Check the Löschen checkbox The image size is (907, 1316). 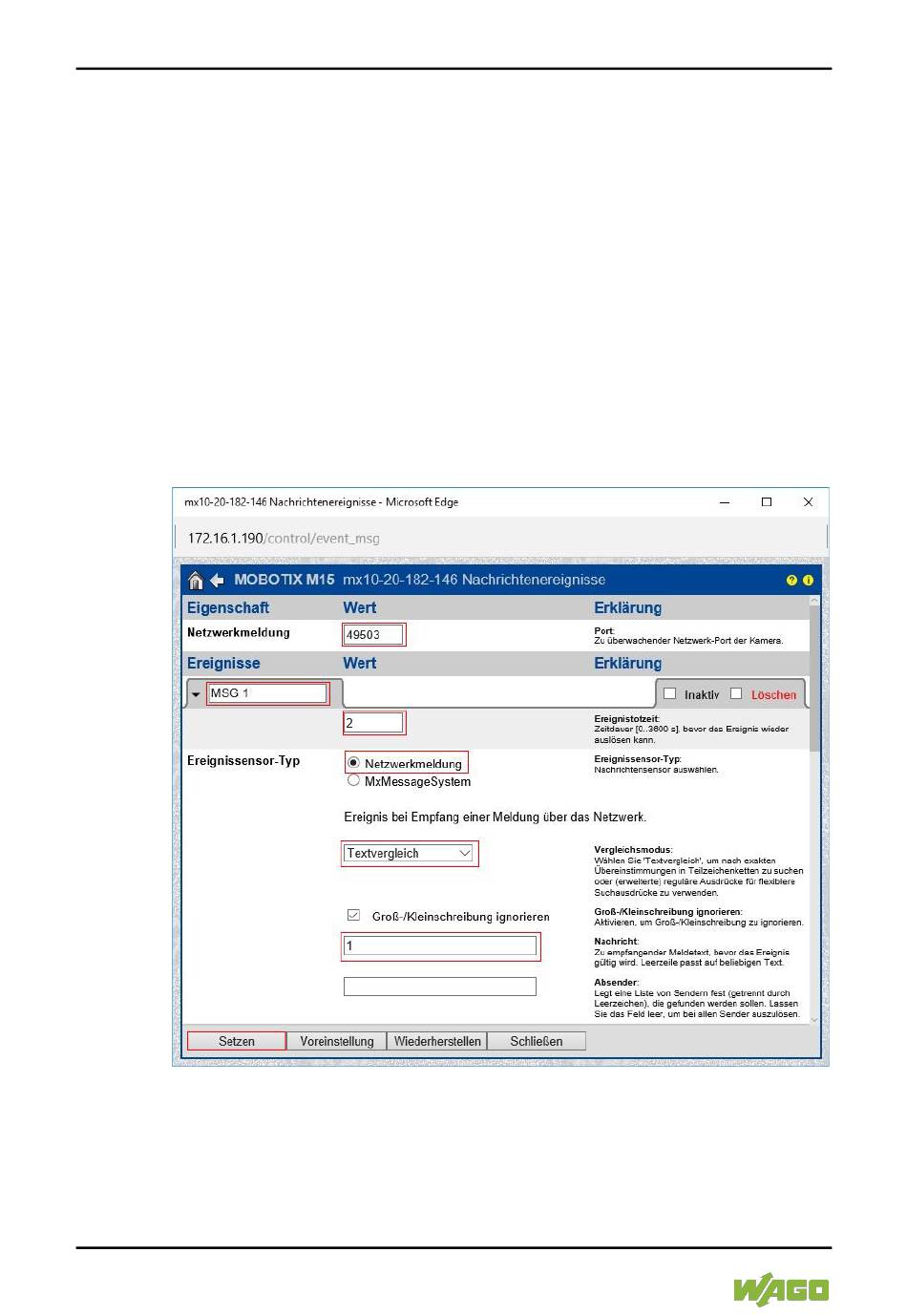tap(736, 693)
